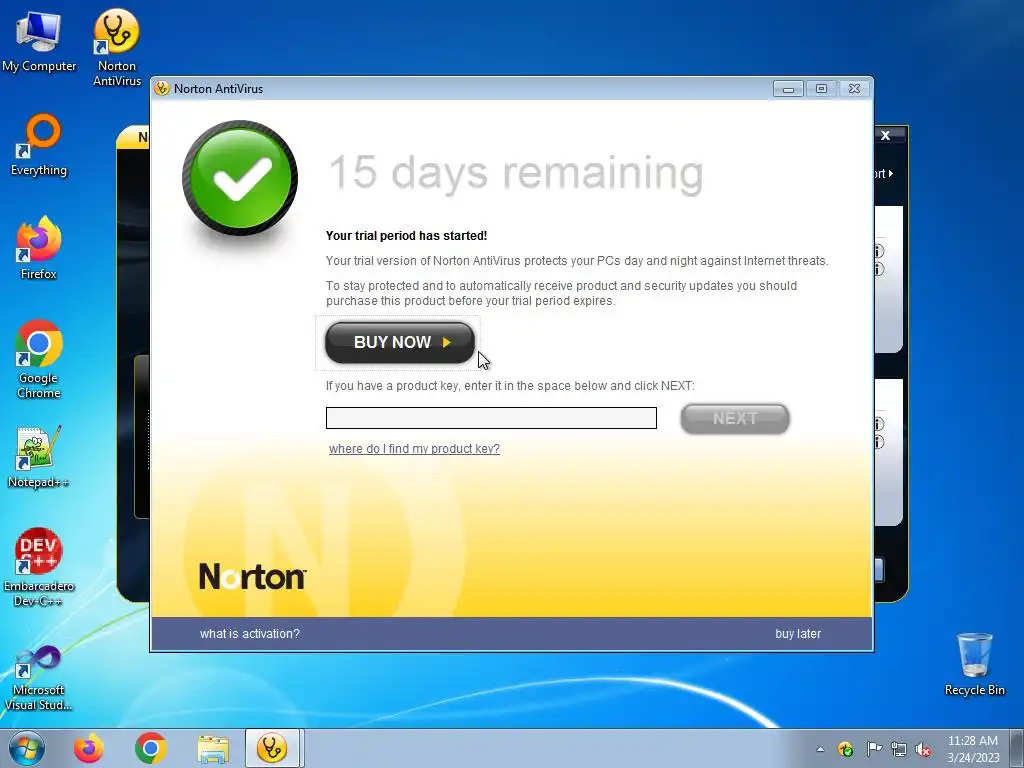This screenshot has height=768, width=1024.
Task: Focus the product key input field
Action: click(x=491, y=418)
